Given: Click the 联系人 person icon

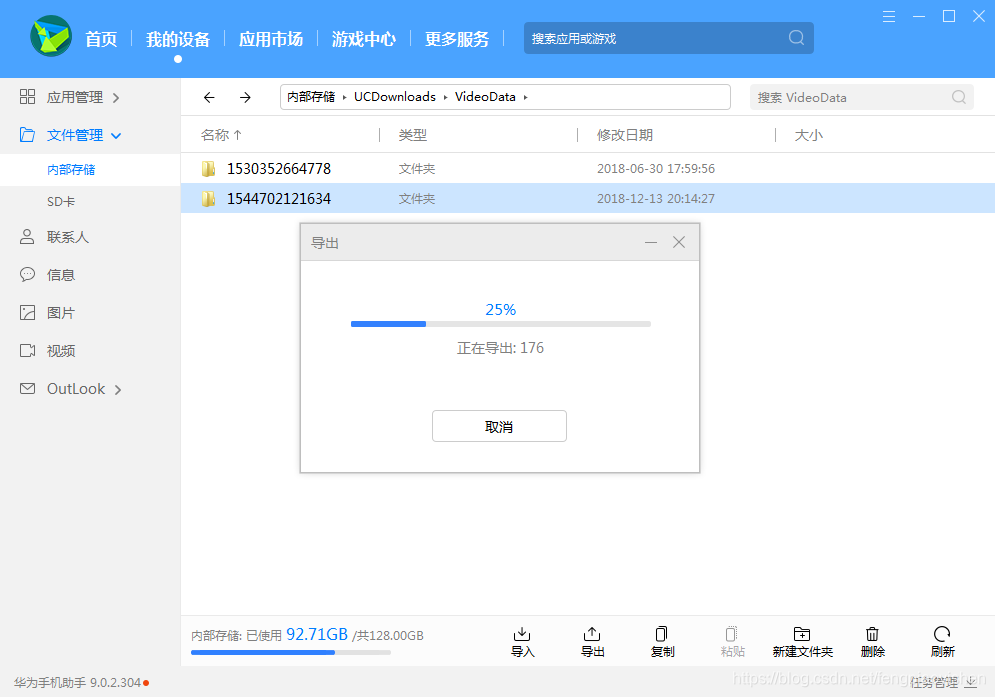Looking at the screenshot, I should 27,237.
